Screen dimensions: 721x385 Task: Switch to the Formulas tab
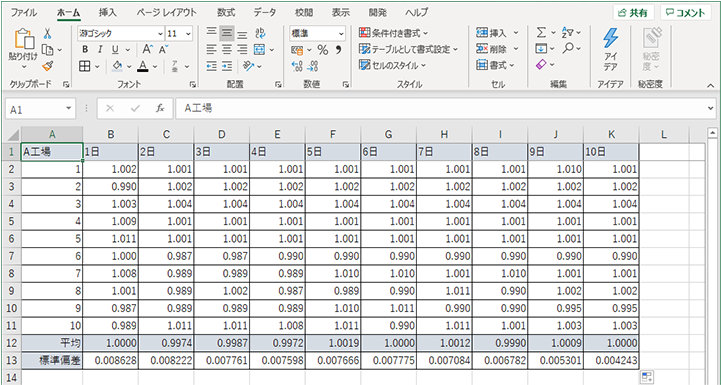pos(226,12)
